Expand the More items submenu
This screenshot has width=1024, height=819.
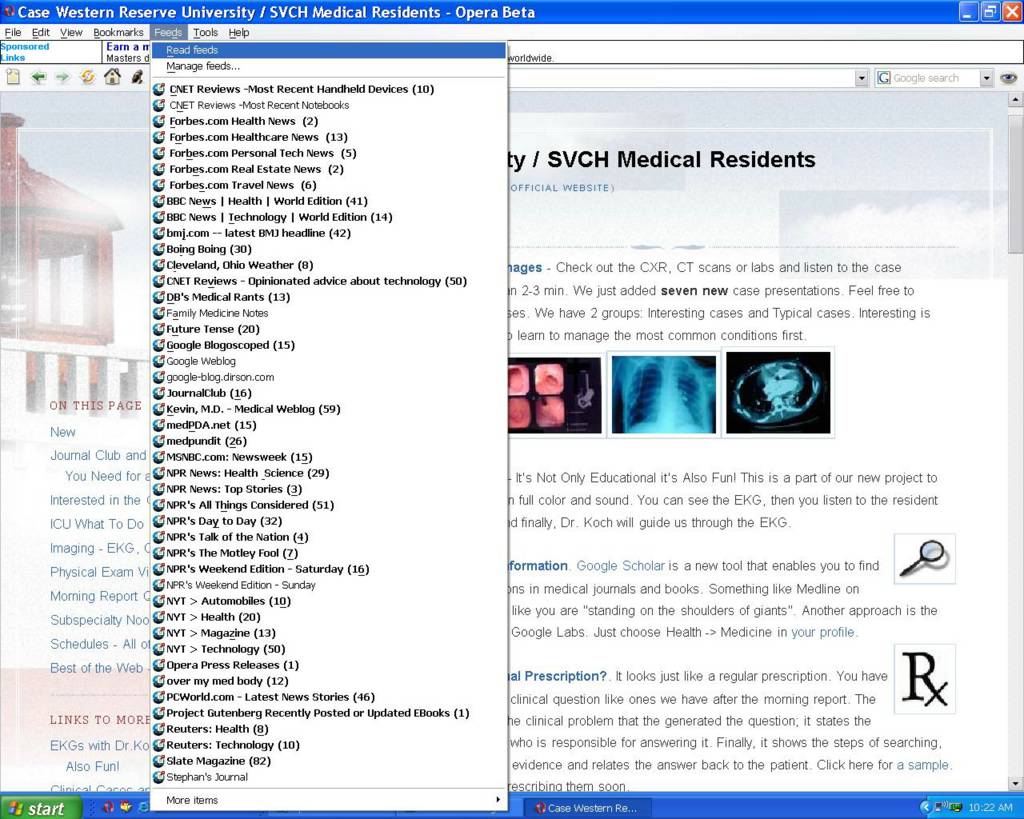[x=330, y=800]
